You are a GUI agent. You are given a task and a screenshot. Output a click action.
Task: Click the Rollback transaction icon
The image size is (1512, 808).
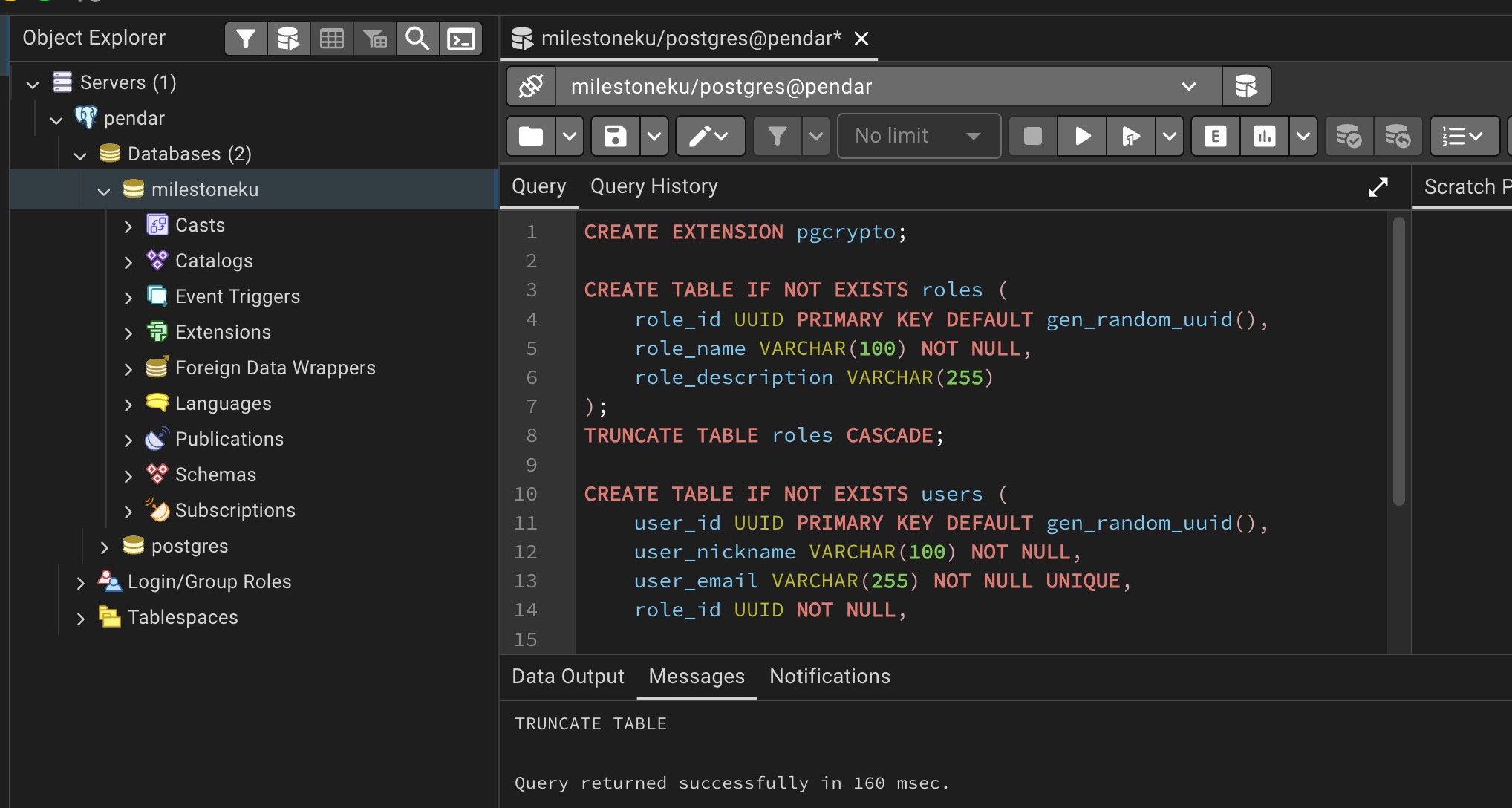[1398, 136]
